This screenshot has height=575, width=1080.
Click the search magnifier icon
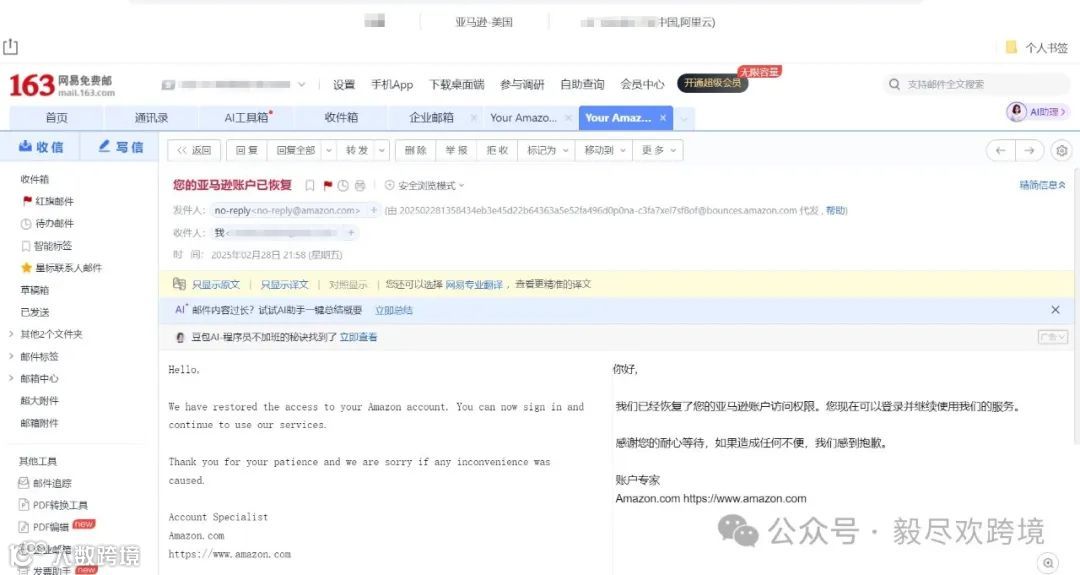click(x=894, y=84)
